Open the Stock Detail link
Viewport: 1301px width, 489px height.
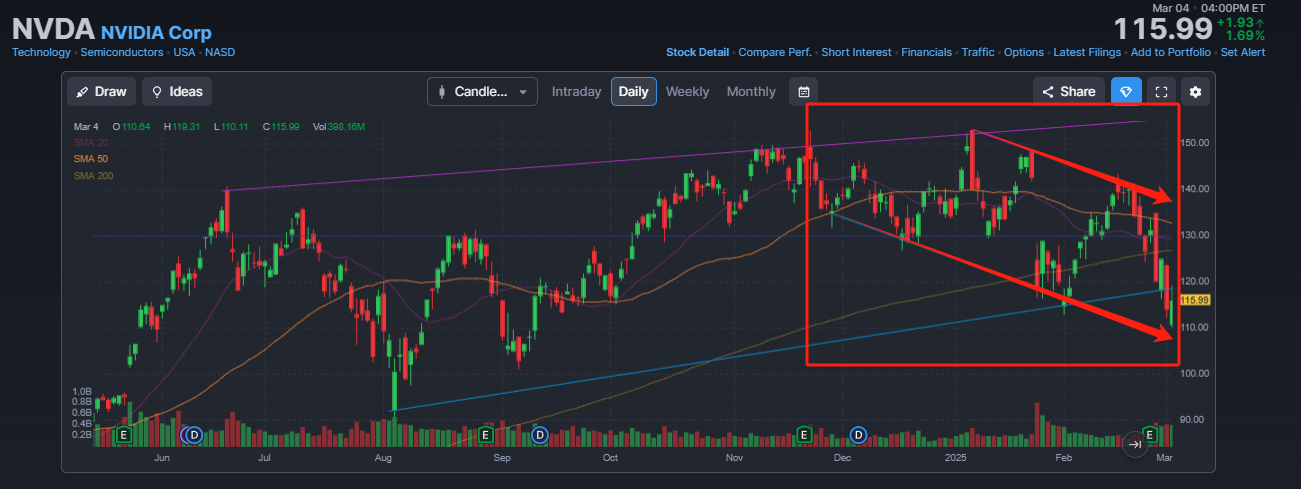(x=697, y=52)
